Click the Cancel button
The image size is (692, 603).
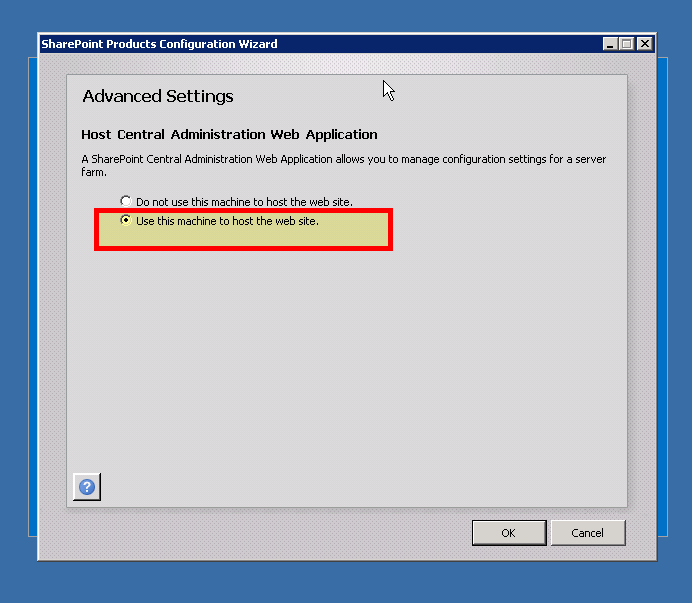(588, 533)
